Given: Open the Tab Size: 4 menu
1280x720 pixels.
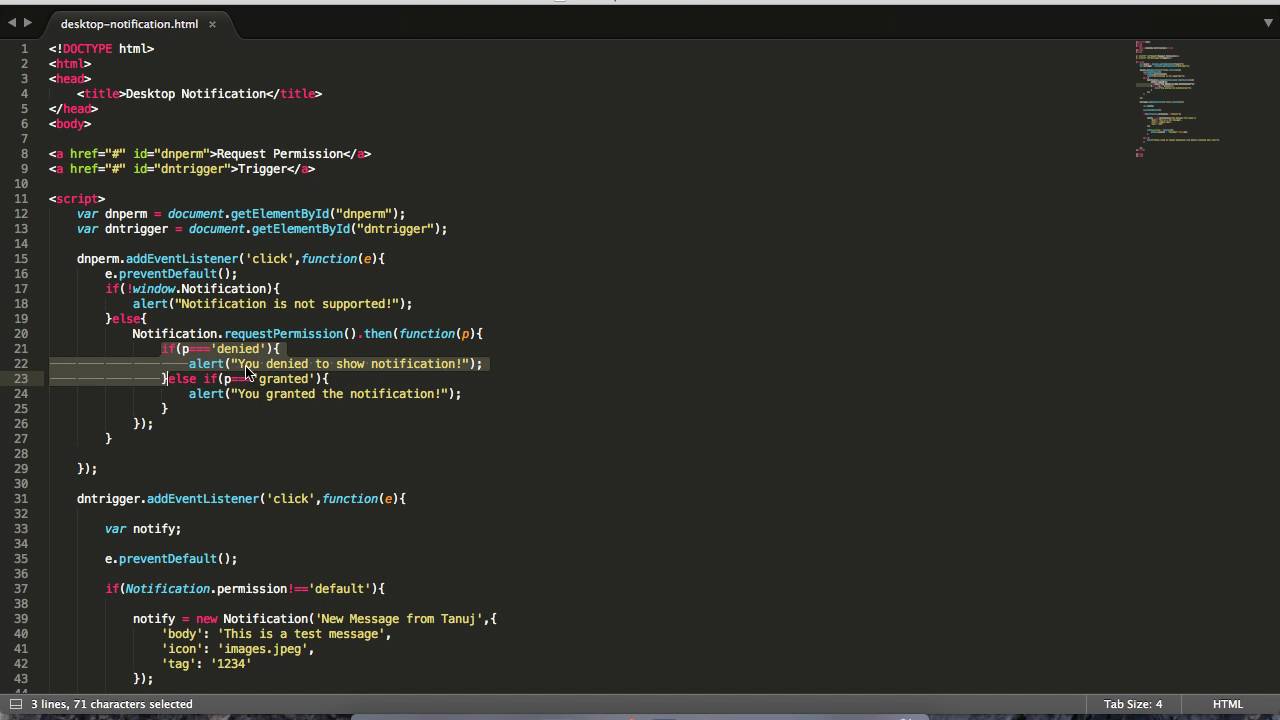Looking at the screenshot, I should tap(1133, 704).
